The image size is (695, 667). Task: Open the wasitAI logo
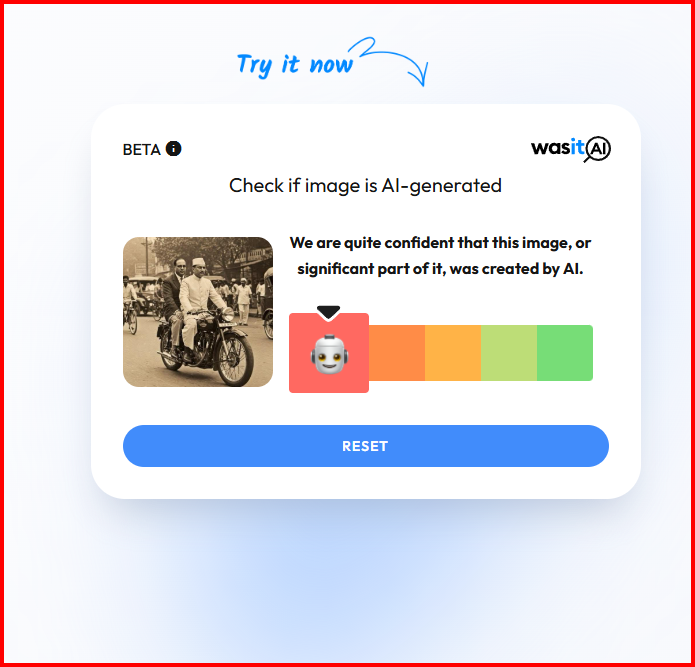pyautogui.click(x=570, y=148)
